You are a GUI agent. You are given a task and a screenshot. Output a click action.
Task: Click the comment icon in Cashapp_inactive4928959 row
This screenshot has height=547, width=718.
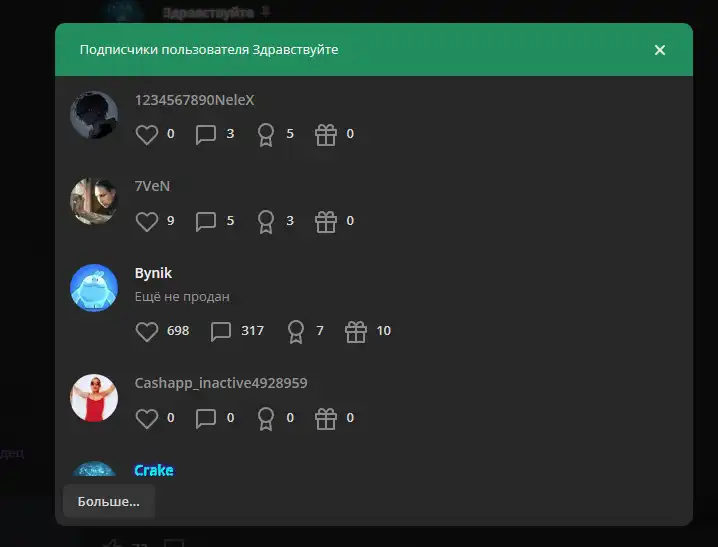click(206, 418)
